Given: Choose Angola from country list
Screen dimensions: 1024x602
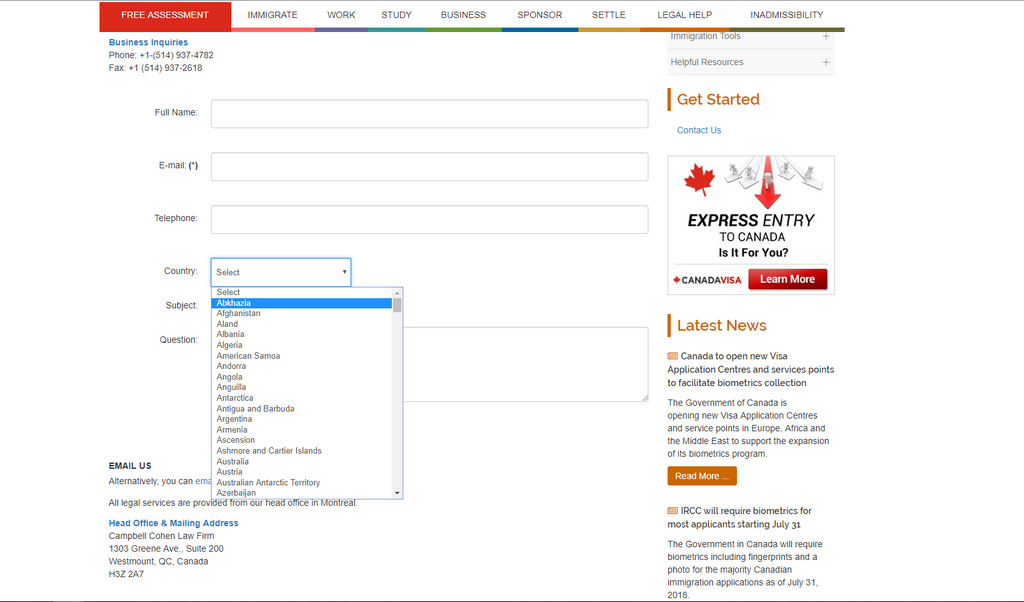Looking at the screenshot, I should [302, 377].
